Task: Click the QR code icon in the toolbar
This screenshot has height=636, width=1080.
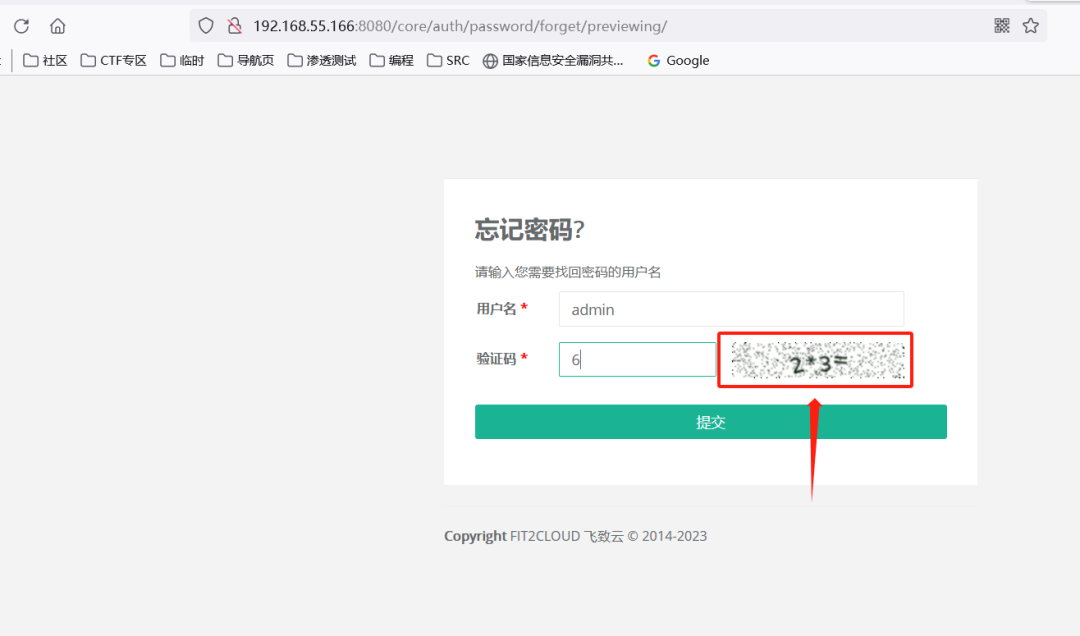Action: (x=1002, y=26)
